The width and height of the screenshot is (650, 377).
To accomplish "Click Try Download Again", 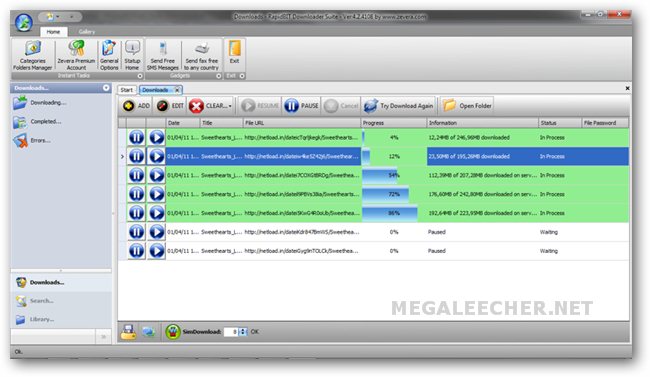I will click(x=398, y=106).
